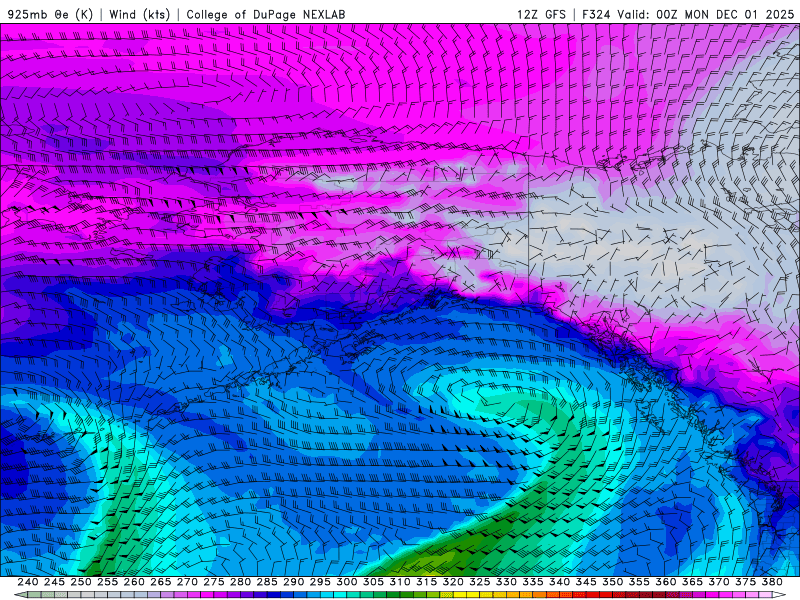Viewport: 800px width, 600px height.
Task: Click the 295 color scale label
Action: click(x=320, y=582)
